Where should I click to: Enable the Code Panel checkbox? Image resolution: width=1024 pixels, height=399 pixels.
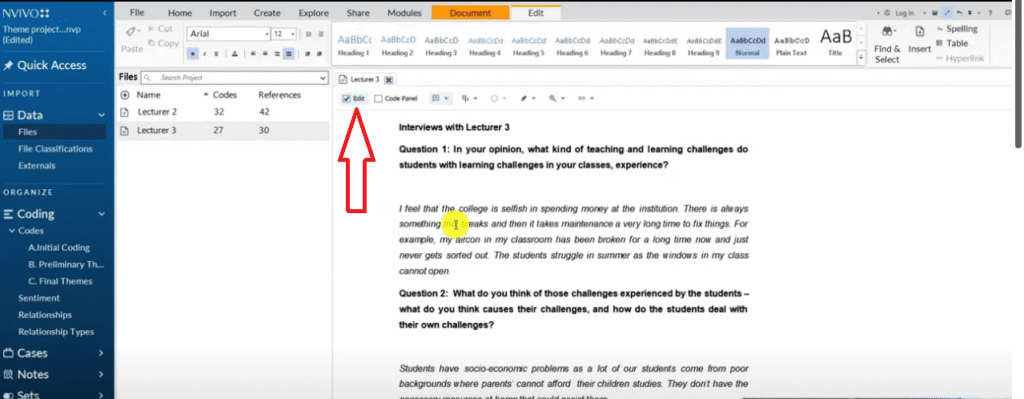click(379, 99)
